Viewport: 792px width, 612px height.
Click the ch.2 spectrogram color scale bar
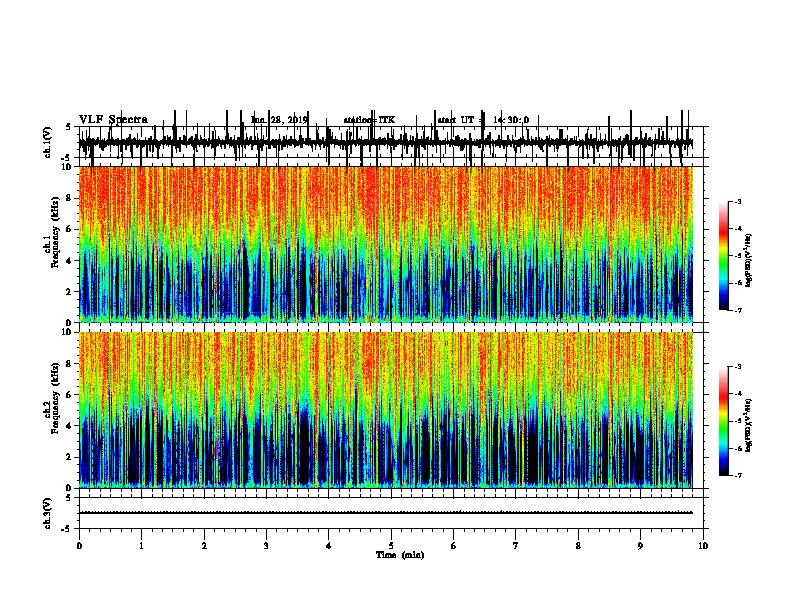coord(724,421)
